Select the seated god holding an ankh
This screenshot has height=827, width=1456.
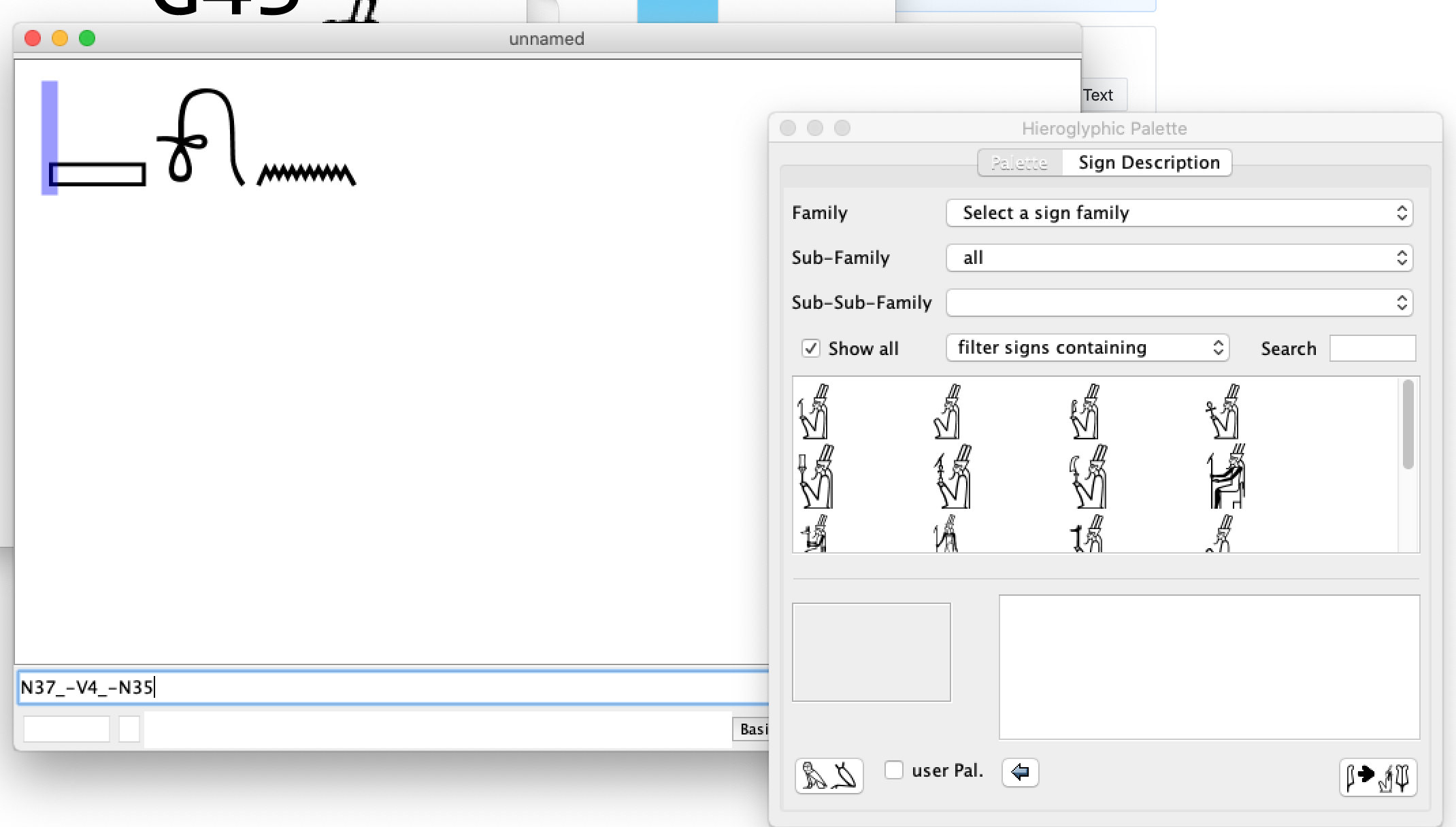1223,412
